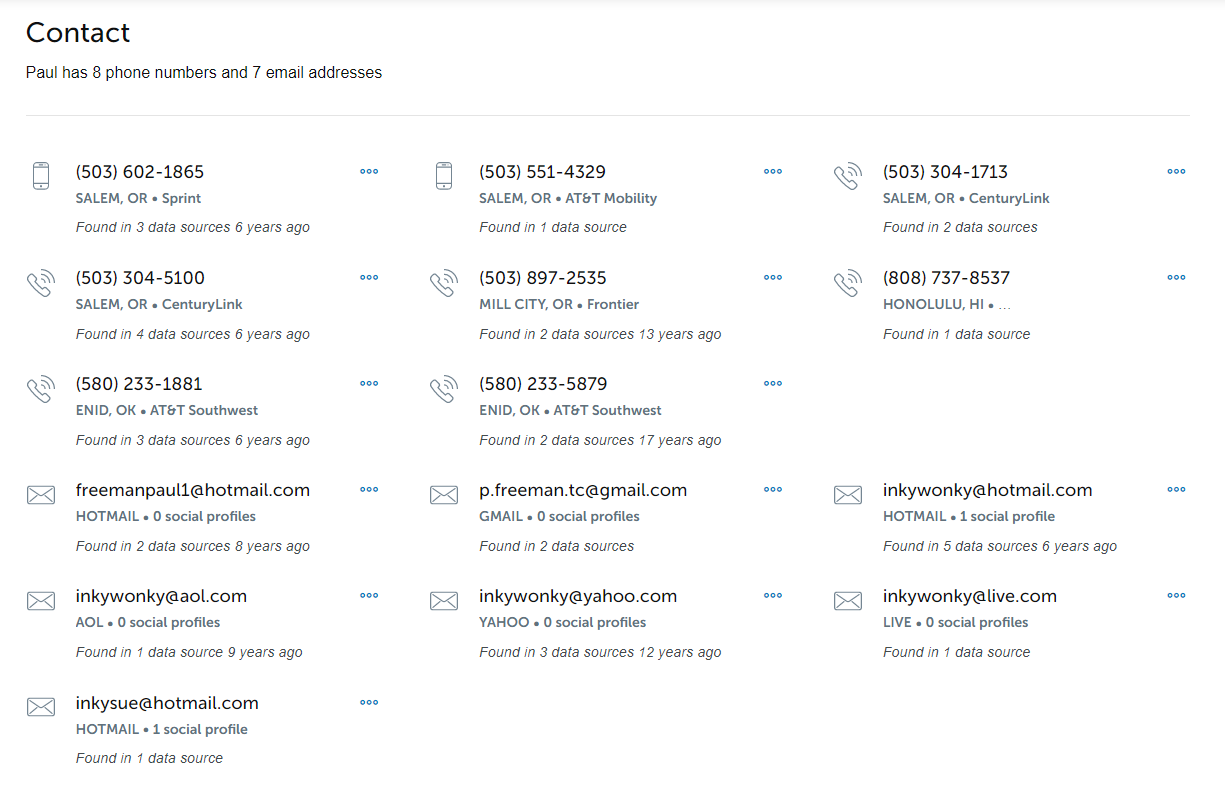Click phone number (580) 233-1881
1225x791 pixels.
pos(139,384)
